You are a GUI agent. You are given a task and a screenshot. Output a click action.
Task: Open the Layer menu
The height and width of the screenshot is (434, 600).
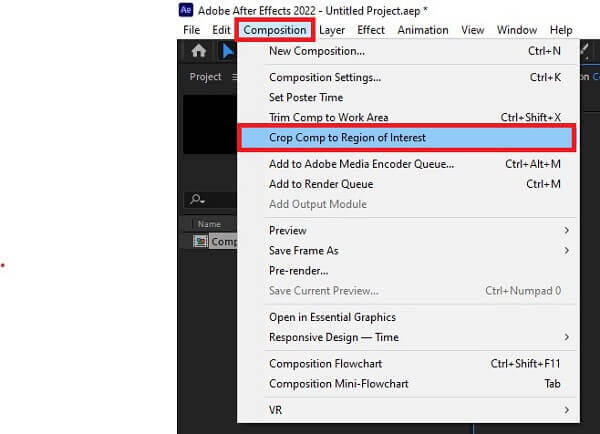point(332,30)
